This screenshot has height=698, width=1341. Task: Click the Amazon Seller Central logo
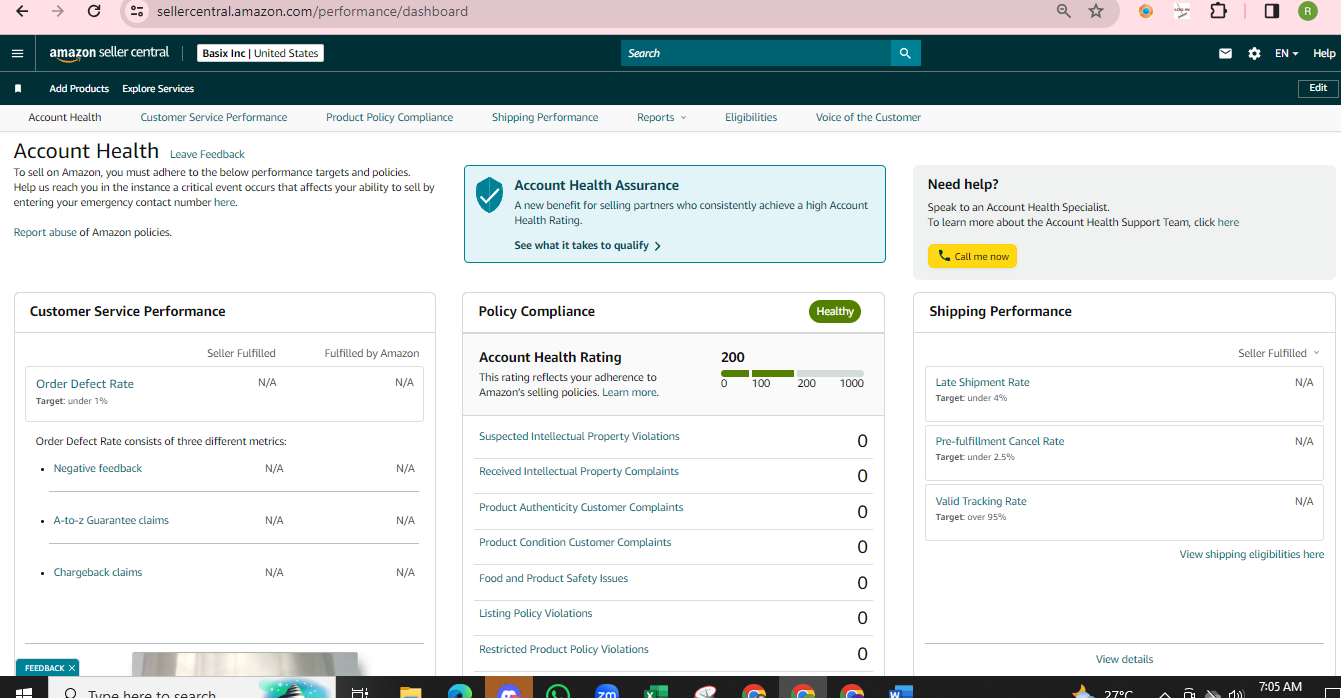[109, 53]
